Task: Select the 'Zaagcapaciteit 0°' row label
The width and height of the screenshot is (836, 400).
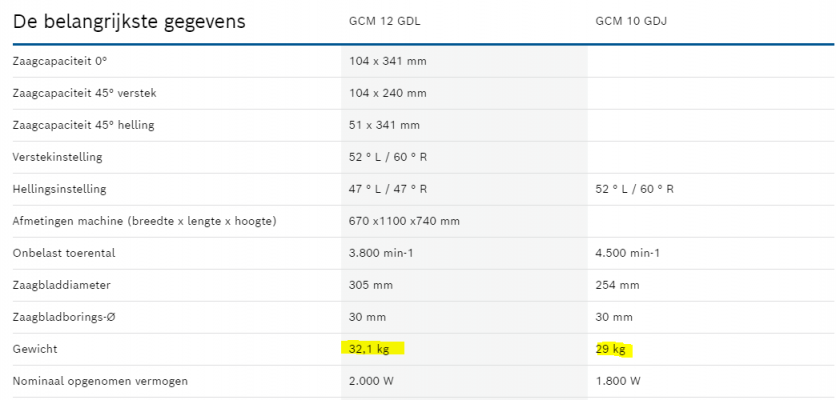Action: [x=60, y=61]
